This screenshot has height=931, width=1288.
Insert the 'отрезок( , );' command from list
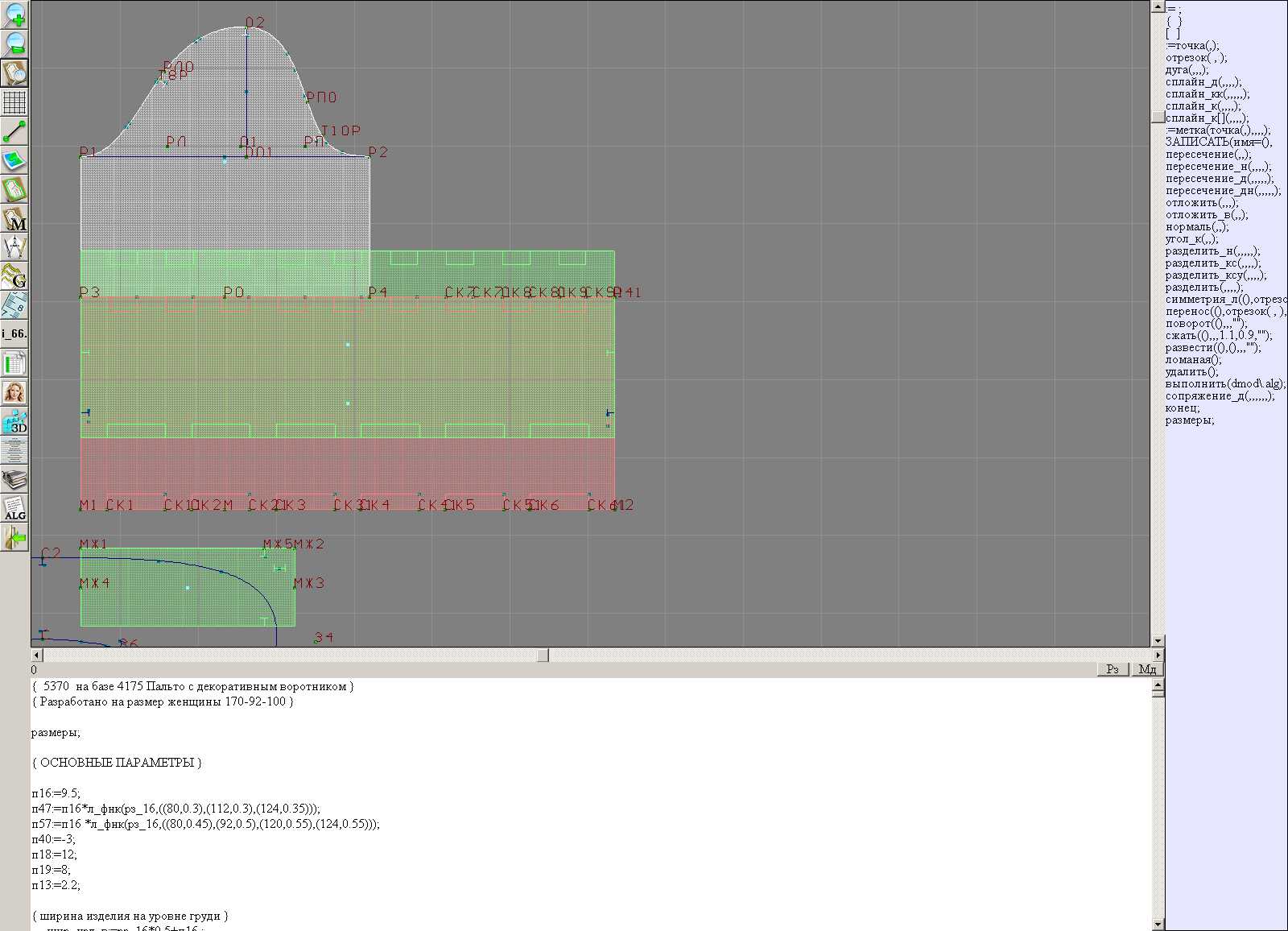point(1195,58)
